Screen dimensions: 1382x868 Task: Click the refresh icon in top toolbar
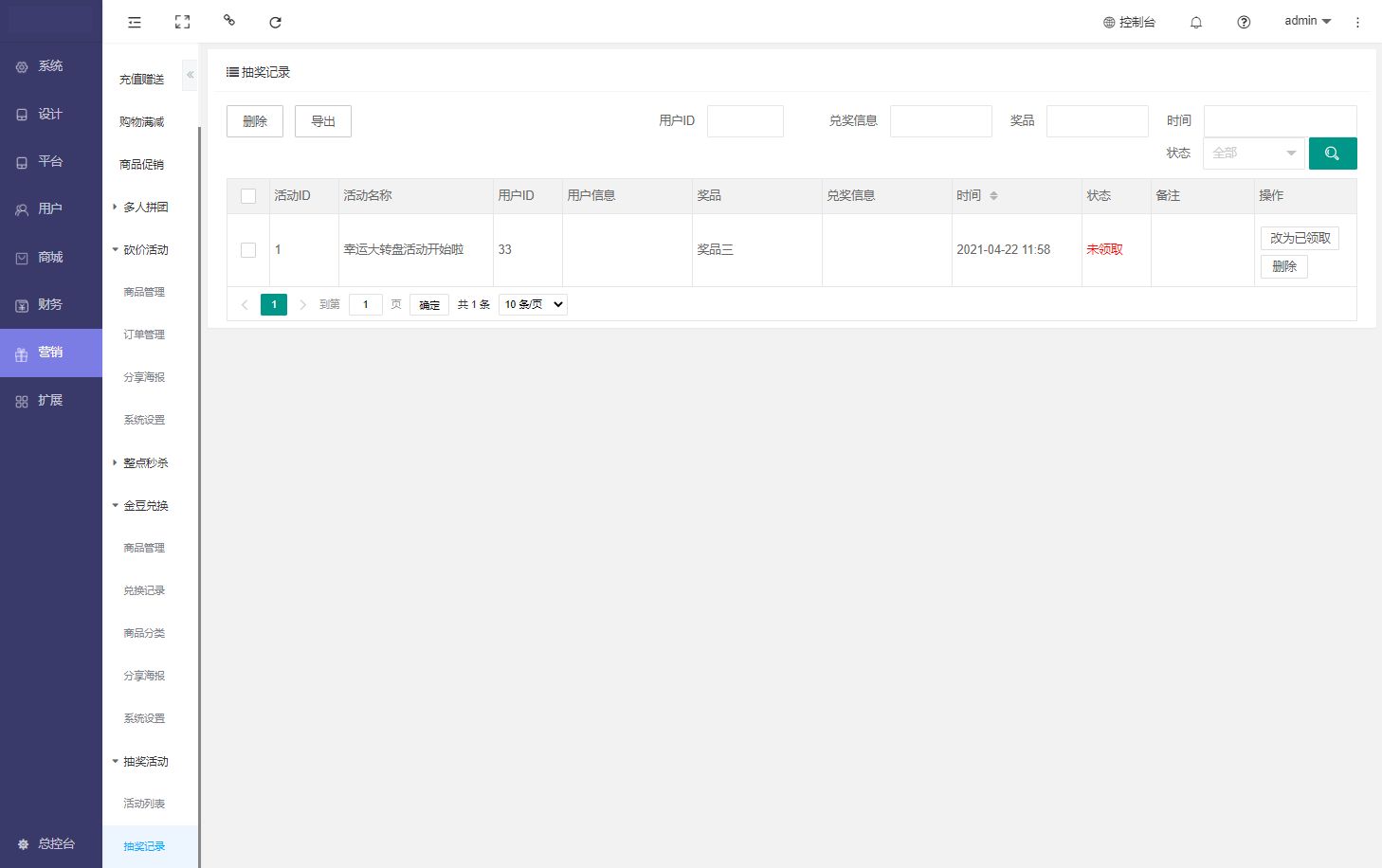click(x=275, y=22)
